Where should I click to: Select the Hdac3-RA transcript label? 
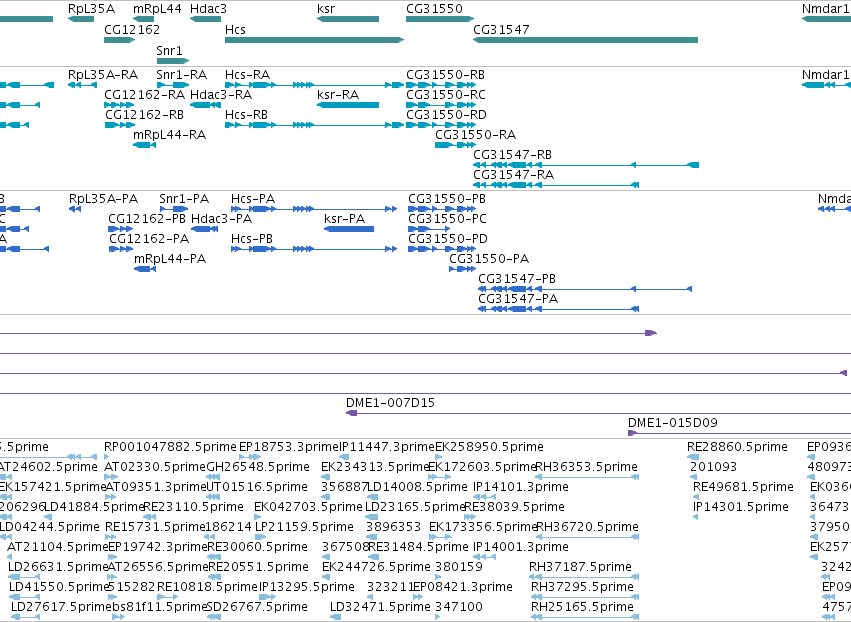(221, 94)
